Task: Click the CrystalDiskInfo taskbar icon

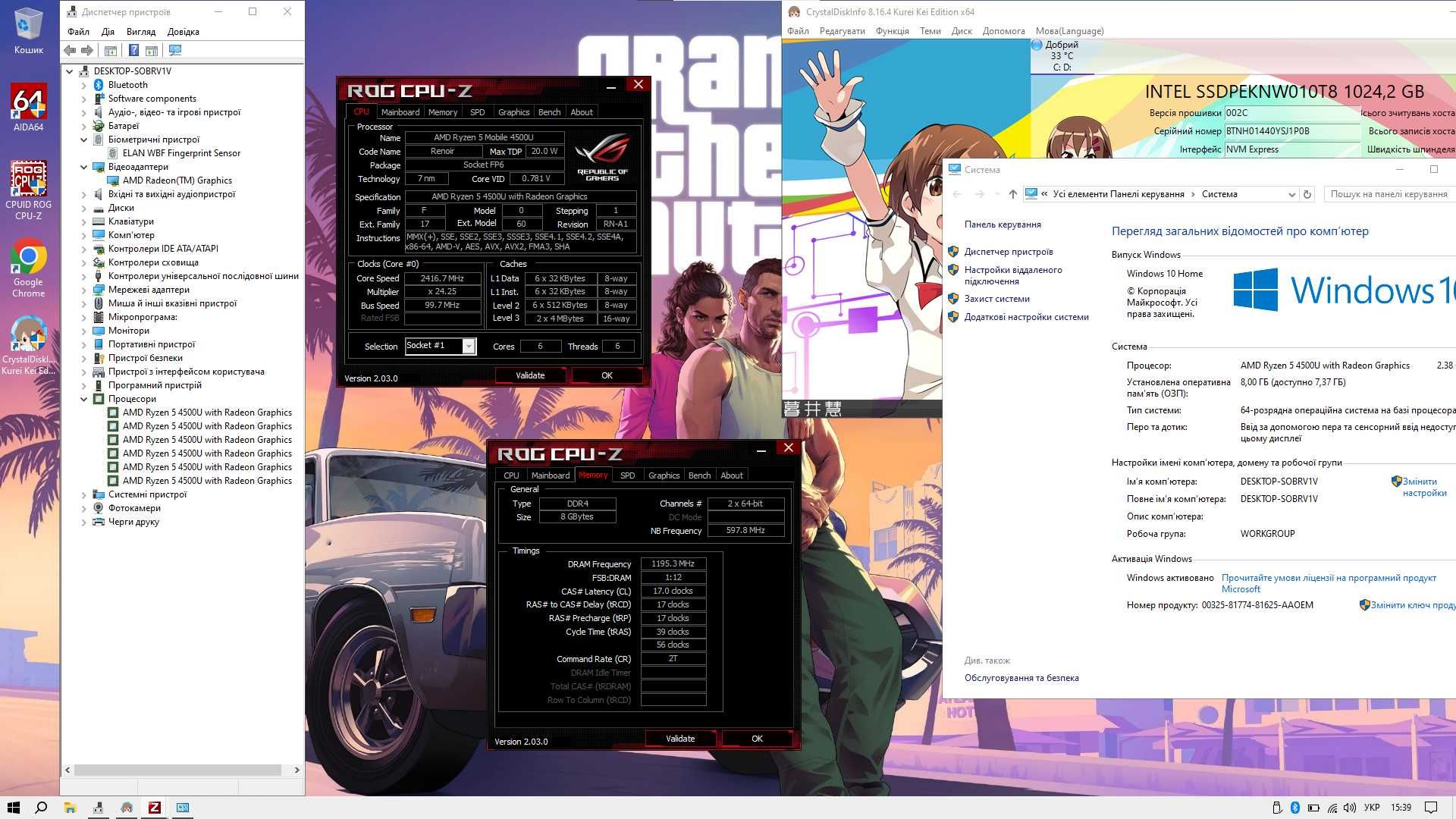Action: pyautogui.click(x=127, y=808)
